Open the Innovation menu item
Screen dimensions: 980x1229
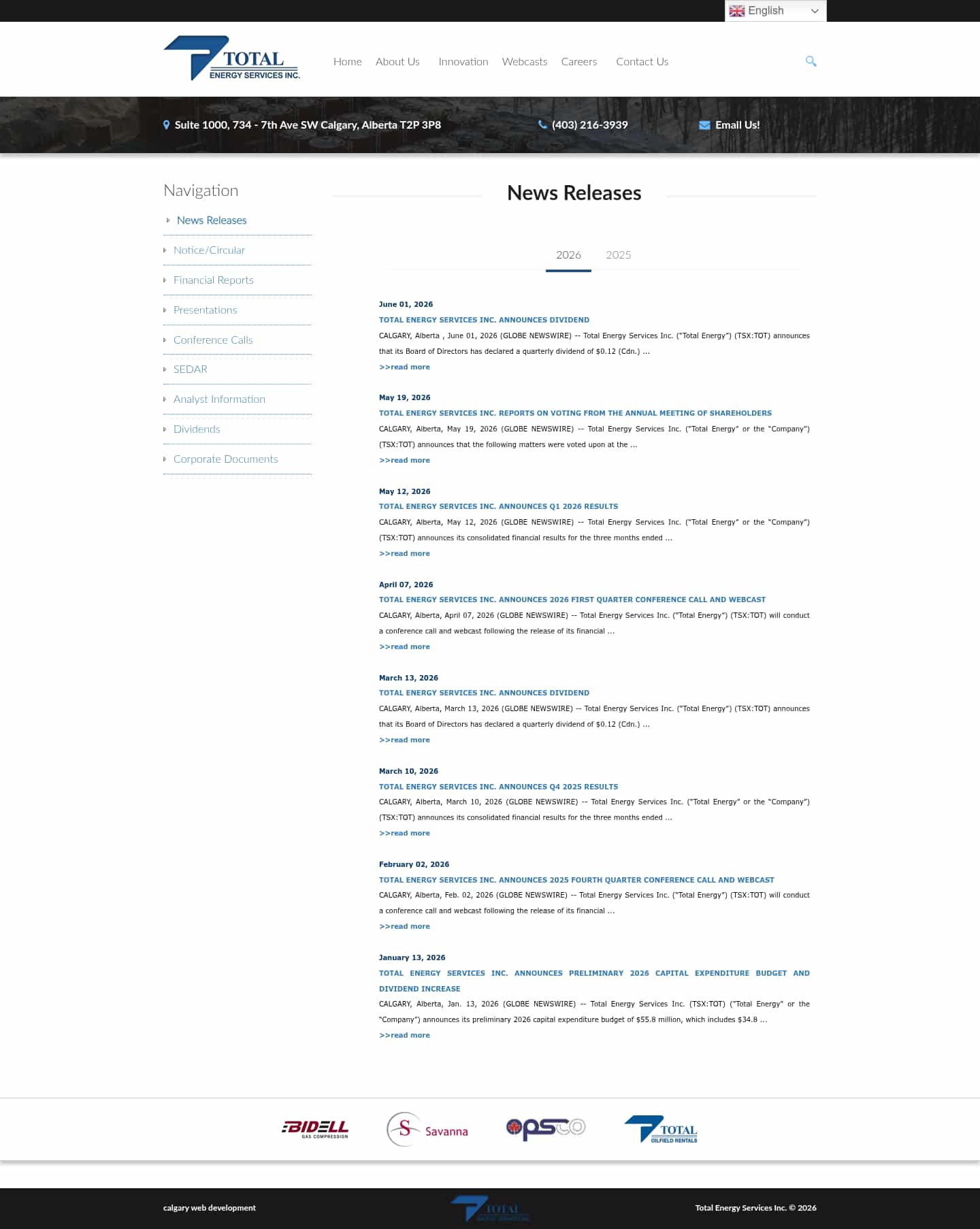tap(463, 61)
